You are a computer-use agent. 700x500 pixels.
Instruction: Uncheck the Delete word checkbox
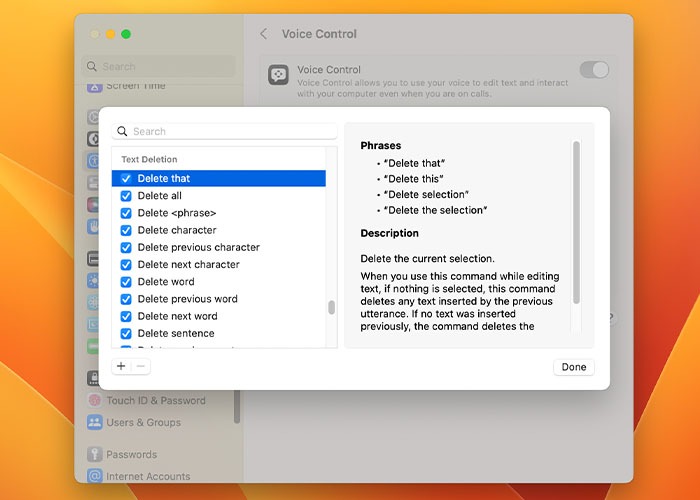[x=126, y=282]
